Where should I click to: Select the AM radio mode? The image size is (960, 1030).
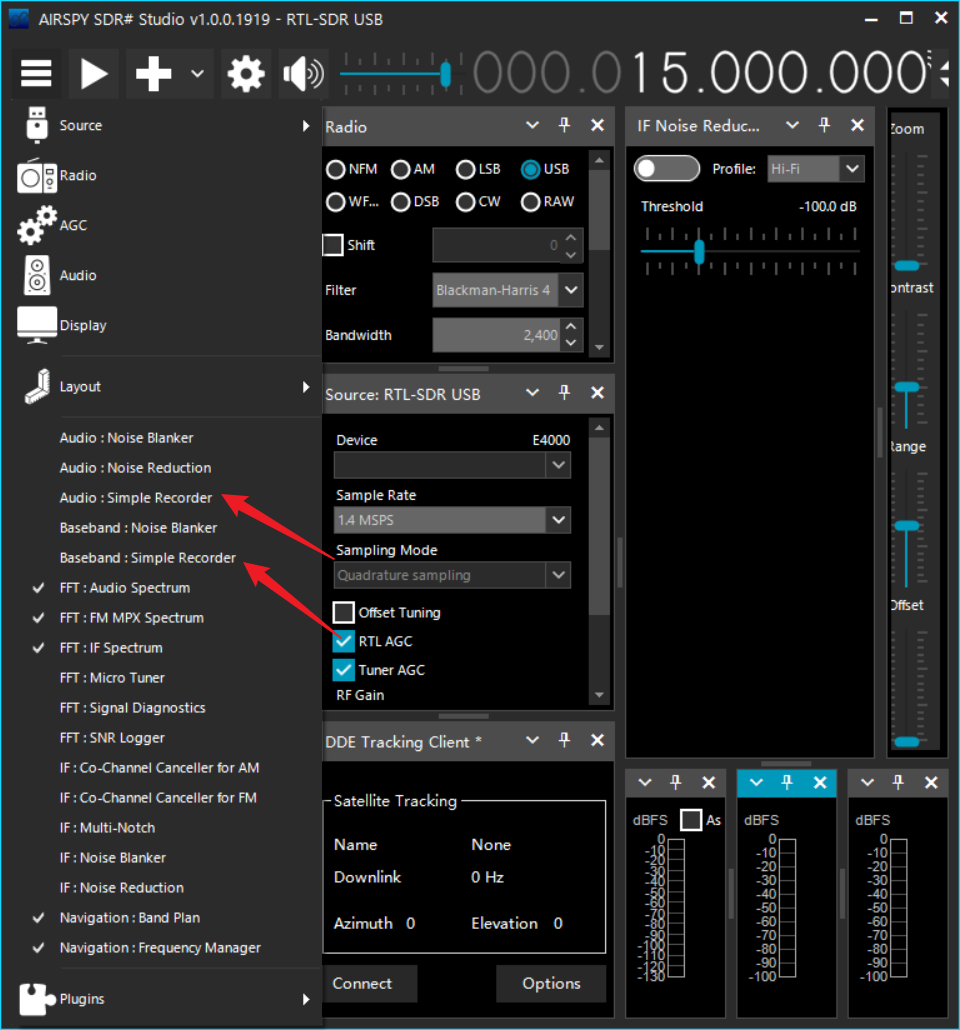click(x=401, y=170)
